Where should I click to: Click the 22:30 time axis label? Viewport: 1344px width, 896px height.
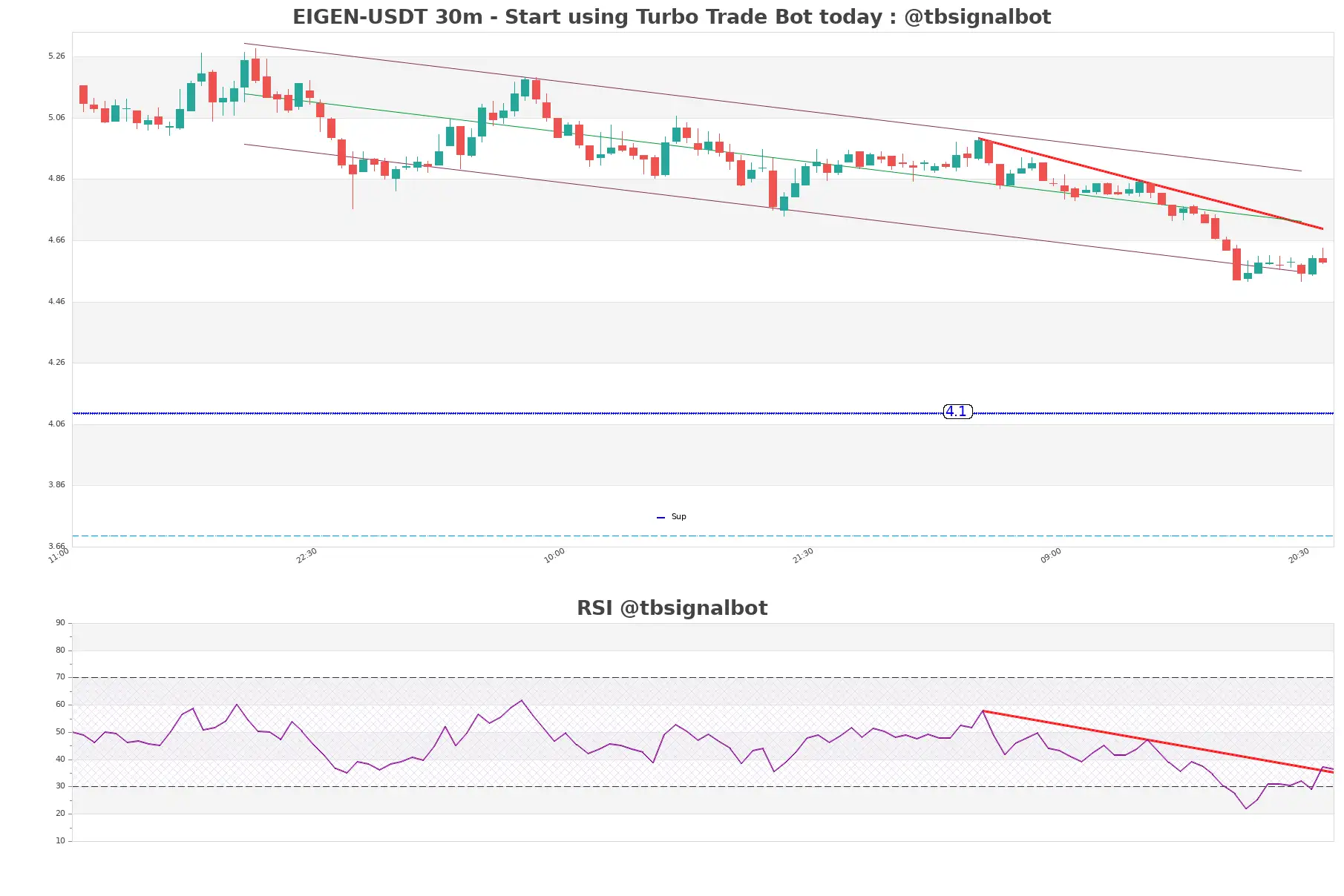[x=307, y=556]
